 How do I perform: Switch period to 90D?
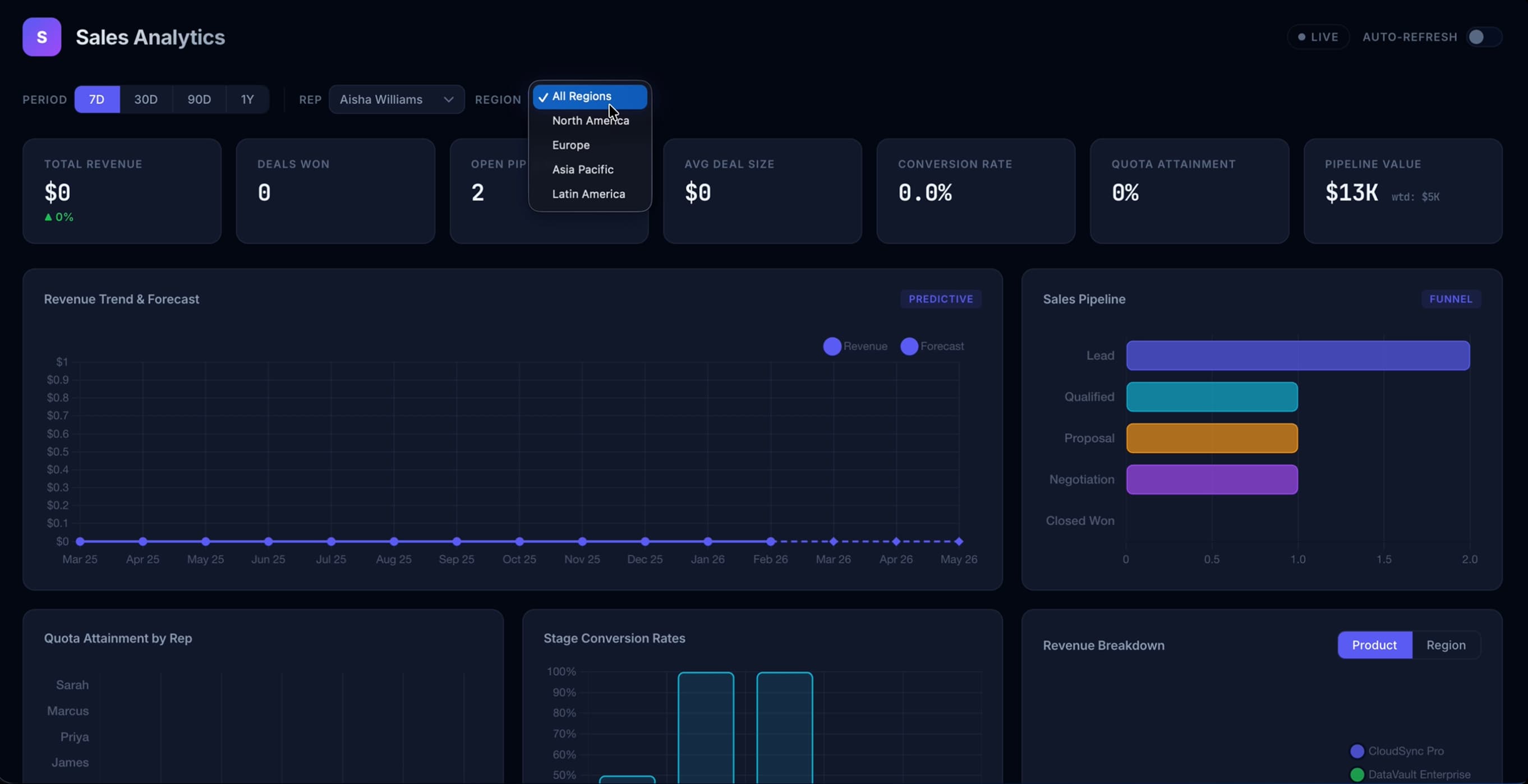pos(199,99)
